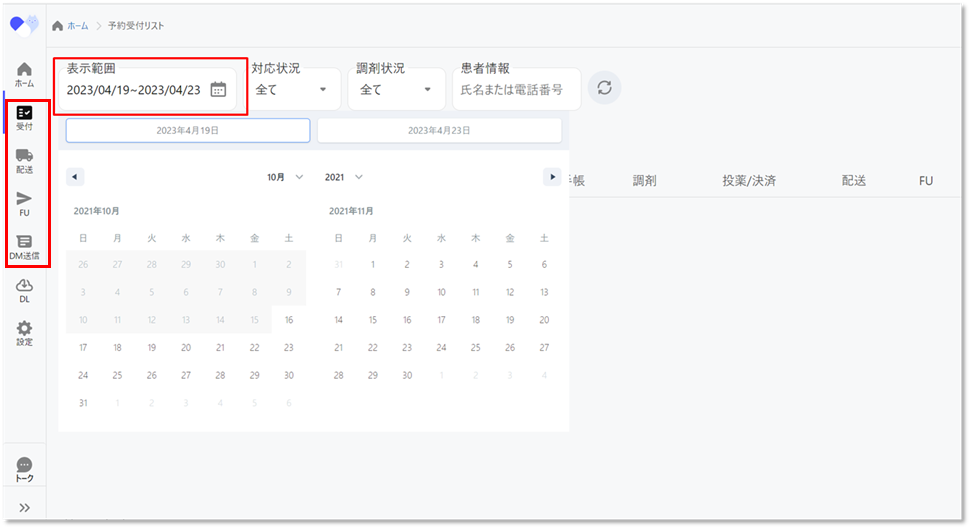
Task: Open the トーク chat bubble icon
Action: click(25, 469)
